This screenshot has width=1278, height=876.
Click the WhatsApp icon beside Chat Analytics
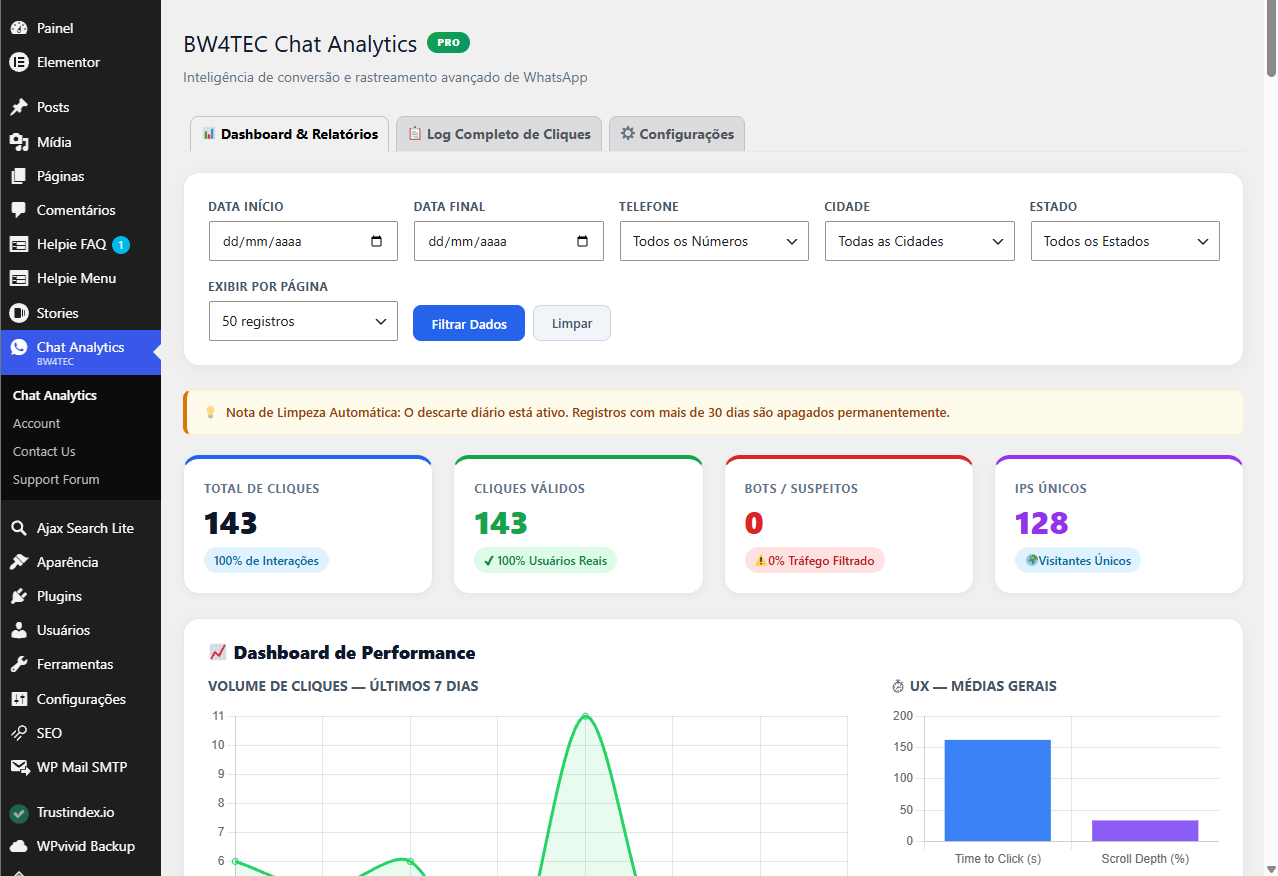click(x=19, y=348)
